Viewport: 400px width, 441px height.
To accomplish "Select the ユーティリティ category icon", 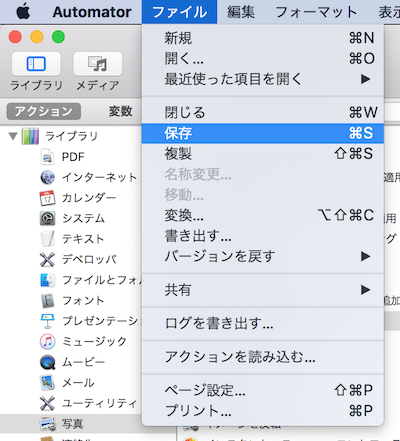I will click(x=47, y=403).
